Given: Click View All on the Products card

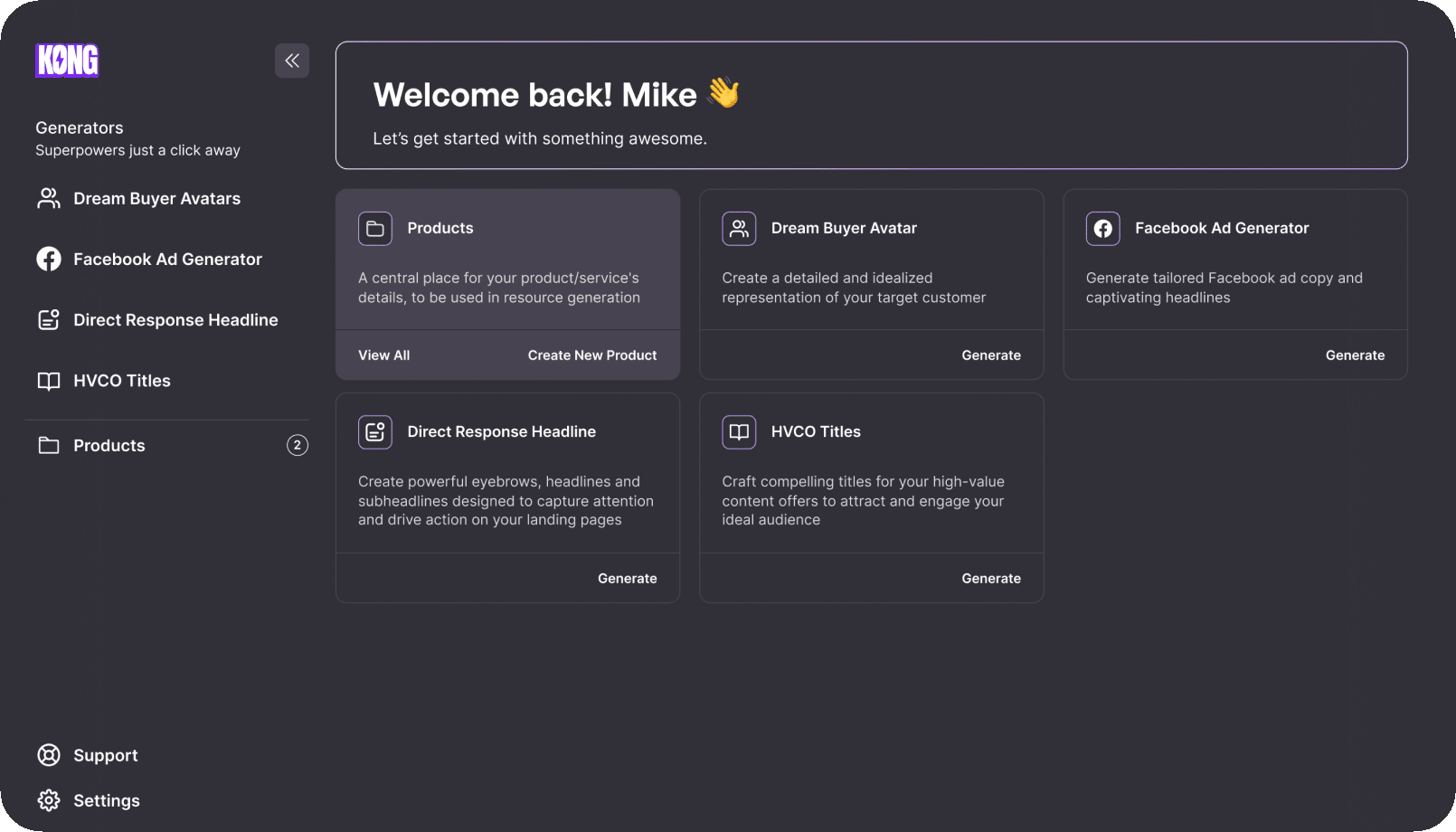Looking at the screenshot, I should pos(383,355).
